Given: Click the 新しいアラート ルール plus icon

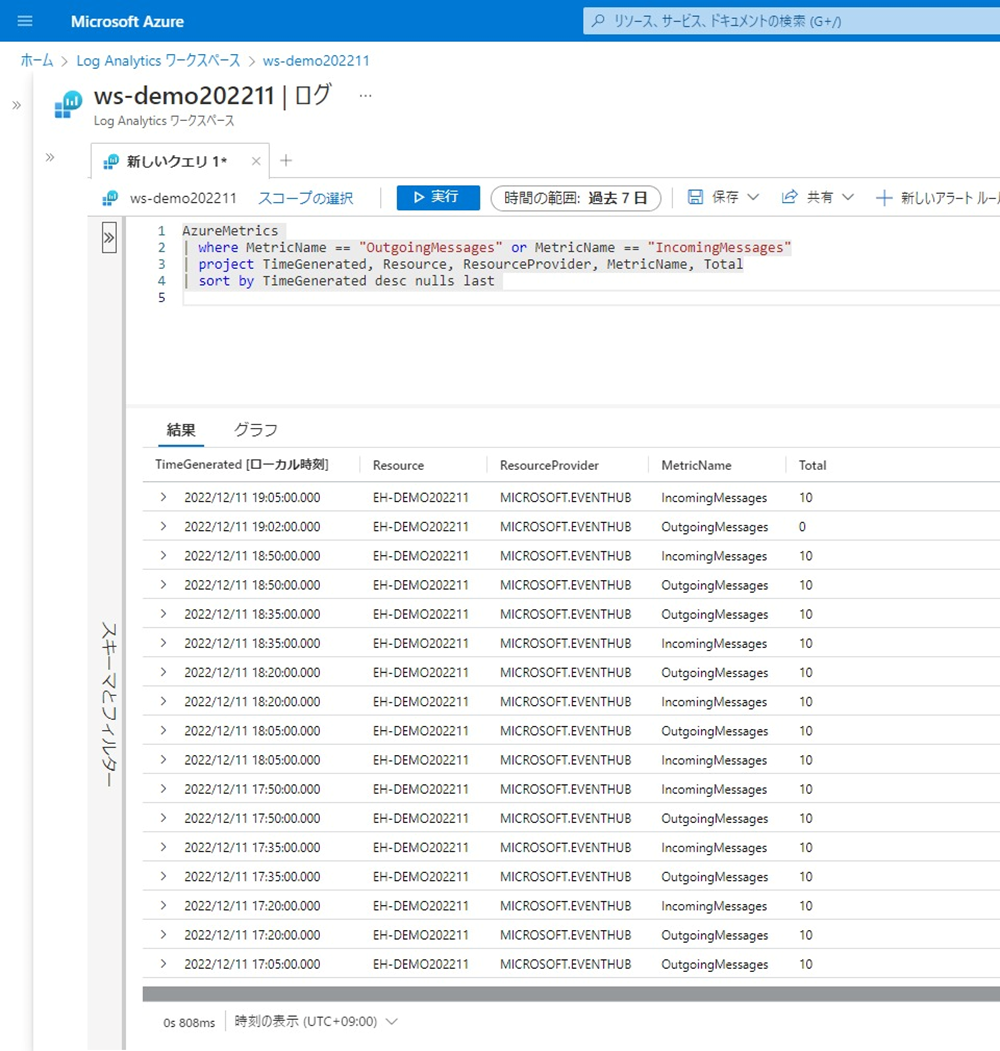Looking at the screenshot, I should pos(884,198).
